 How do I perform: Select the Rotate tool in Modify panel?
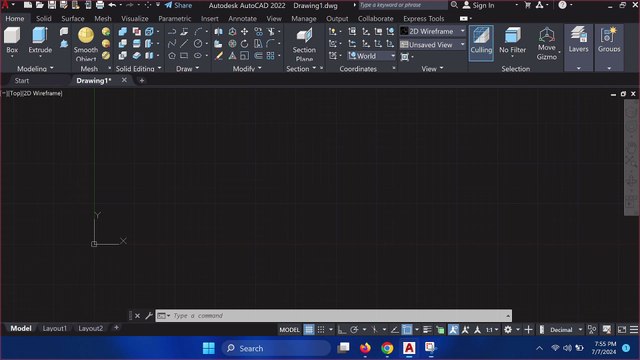click(244, 44)
